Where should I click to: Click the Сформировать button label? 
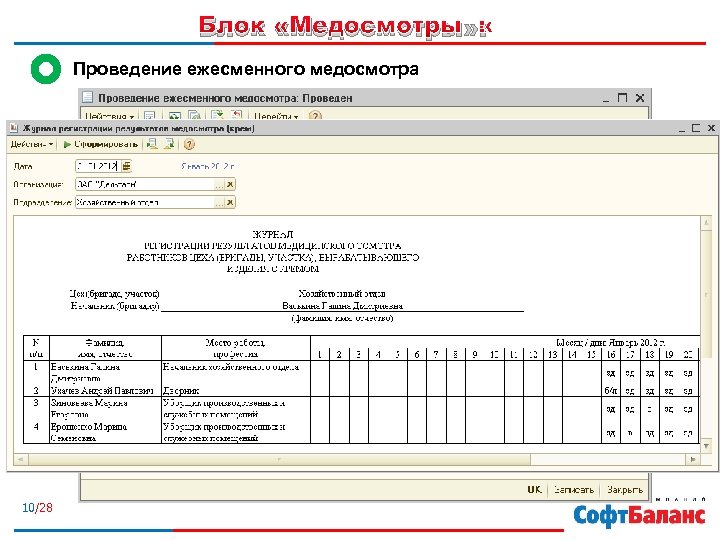click(106, 144)
